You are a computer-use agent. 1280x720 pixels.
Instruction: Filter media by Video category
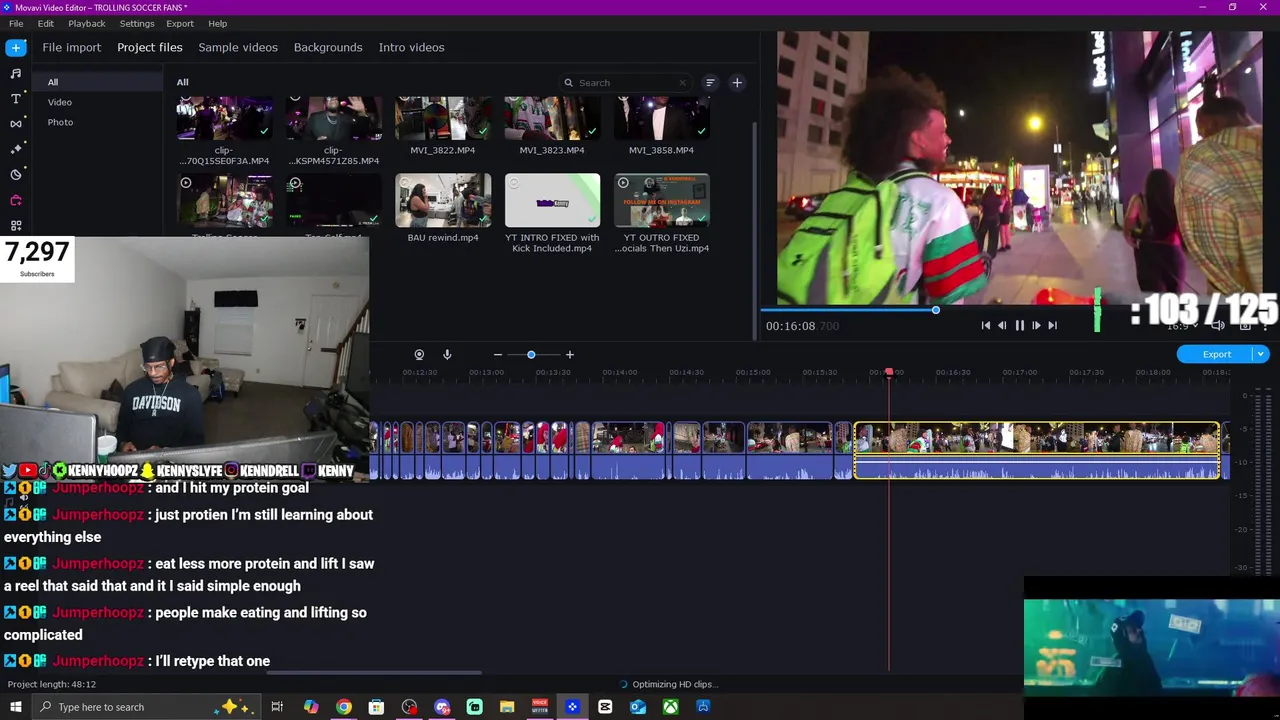[60, 102]
